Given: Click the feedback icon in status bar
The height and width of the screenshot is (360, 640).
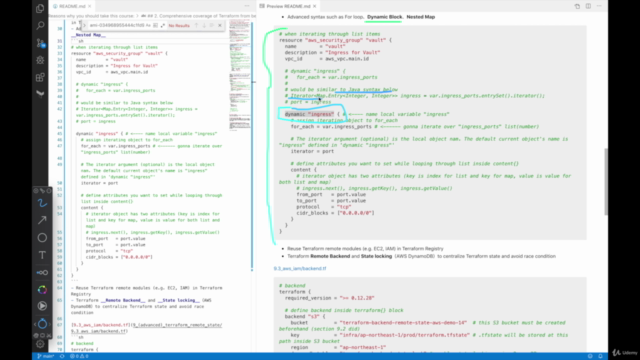Looking at the screenshot, I should pos(590,356).
